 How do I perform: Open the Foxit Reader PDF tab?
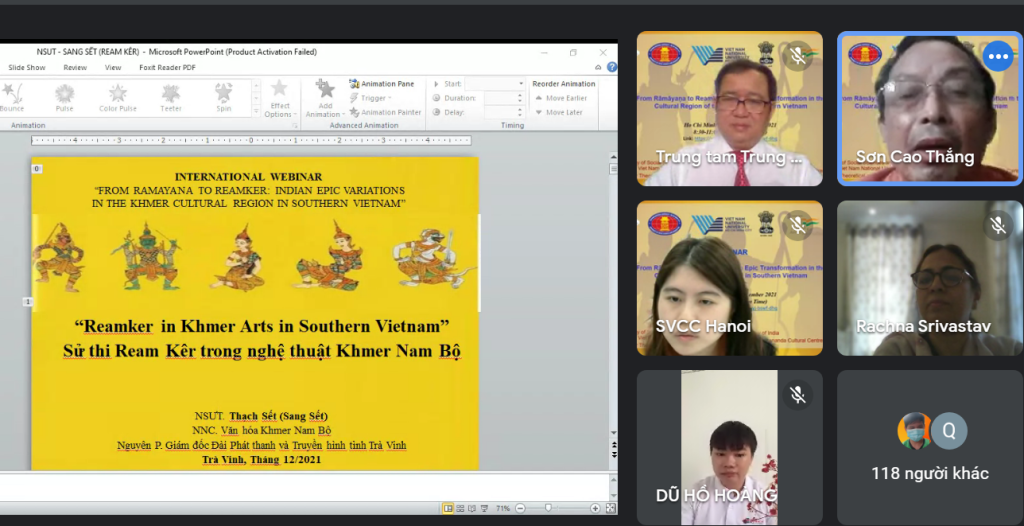167,67
